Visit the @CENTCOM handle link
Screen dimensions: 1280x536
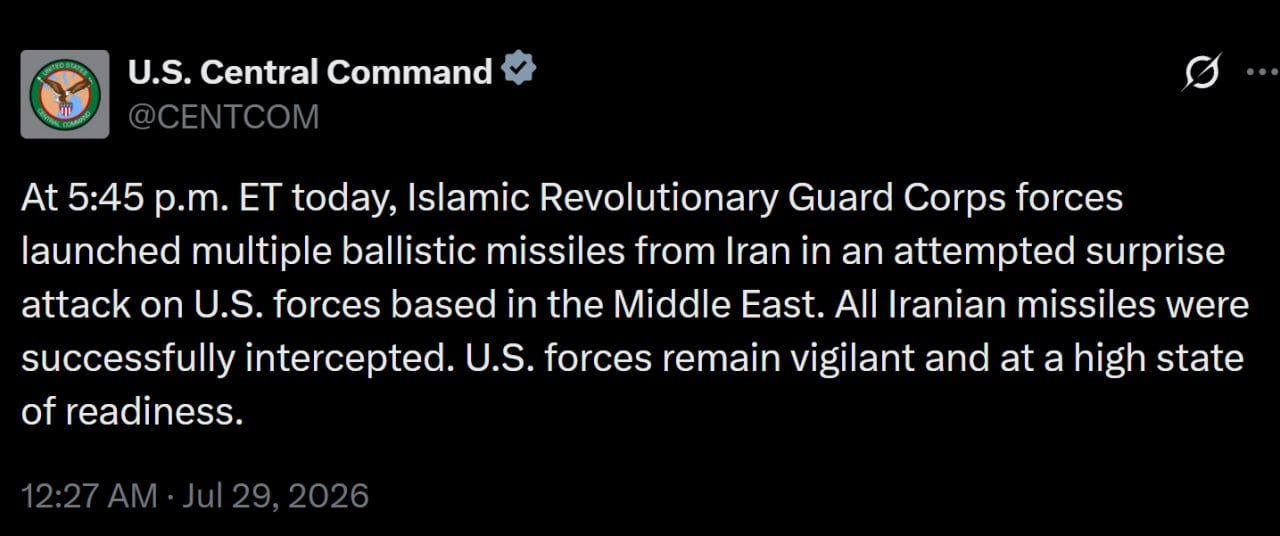tap(224, 117)
